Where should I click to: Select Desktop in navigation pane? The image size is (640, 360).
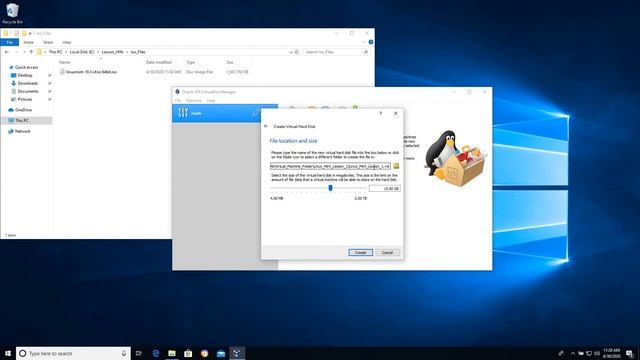(24, 75)
